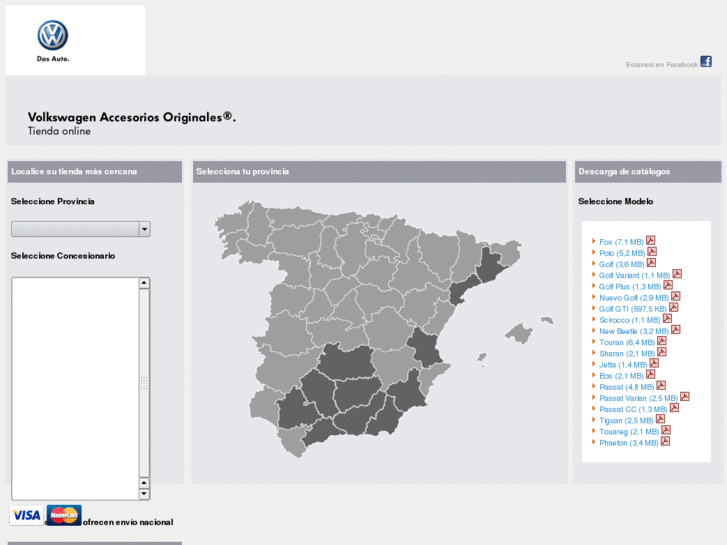The width and height of the screenshot is (727, 545).
Task: Open the Tiguan (2,5 MB) link
Action: [626, 420]
